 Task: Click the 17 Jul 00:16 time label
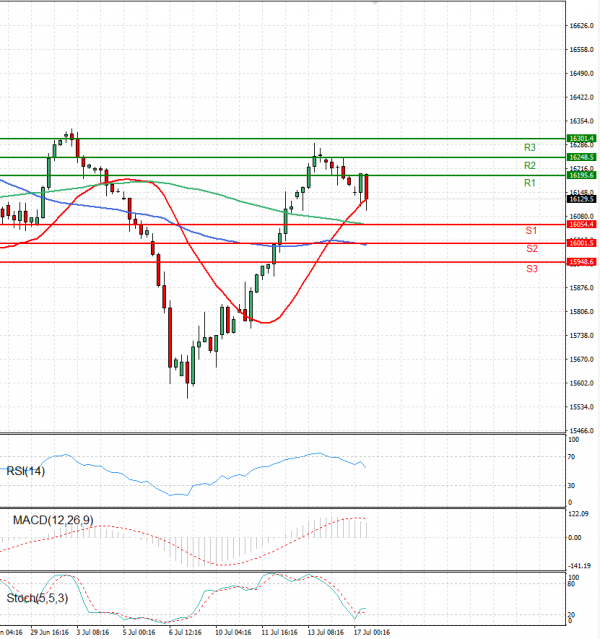pos(372,632)
